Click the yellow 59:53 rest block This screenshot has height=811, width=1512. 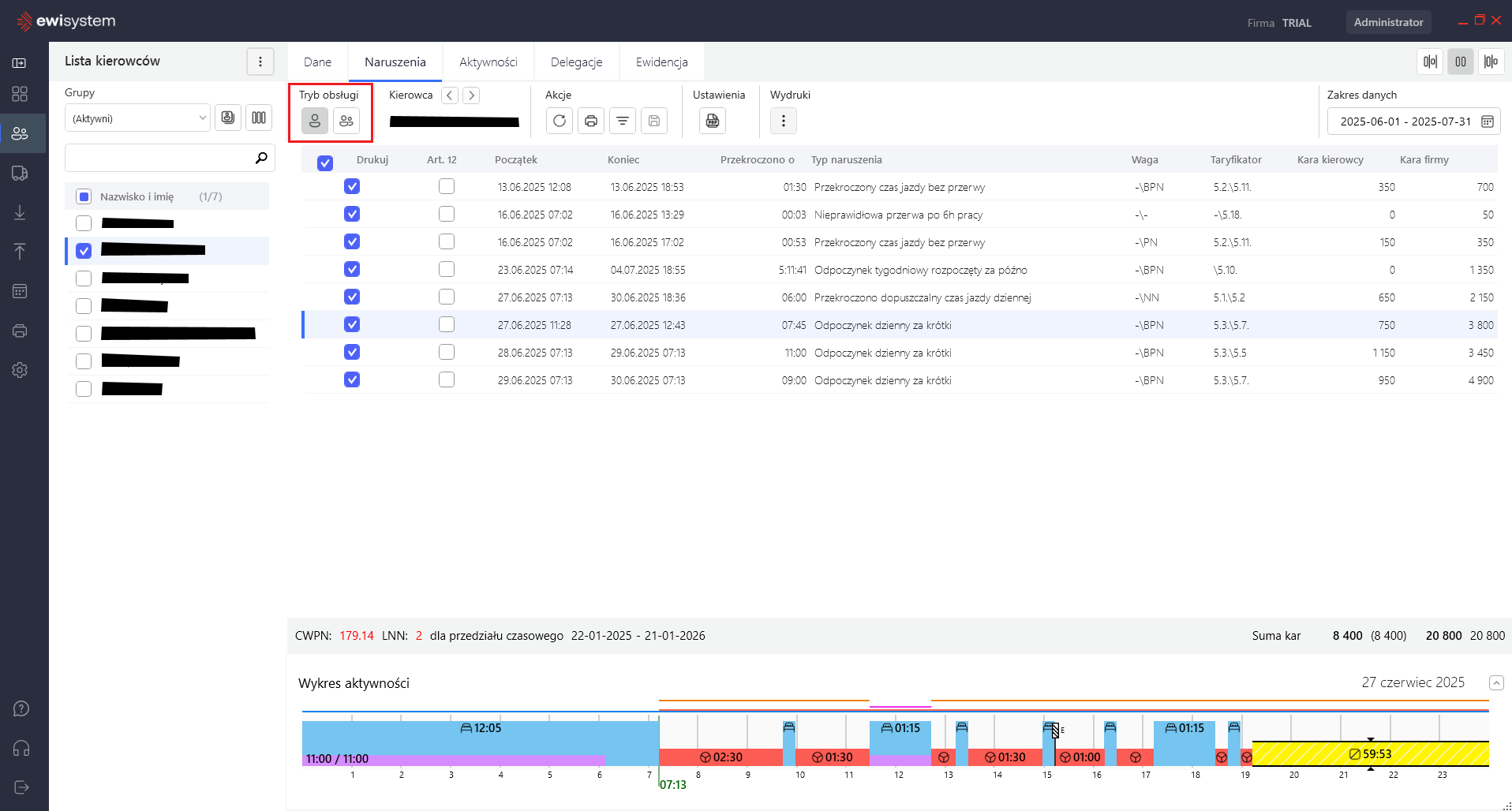(x=1370, y=754)
